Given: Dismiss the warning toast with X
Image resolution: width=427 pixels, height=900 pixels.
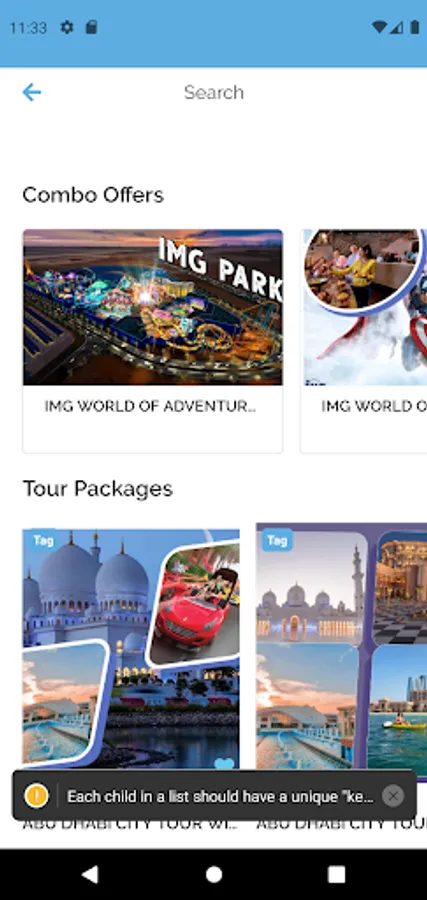Looking at the screenshot, I should tap(393, 796).
